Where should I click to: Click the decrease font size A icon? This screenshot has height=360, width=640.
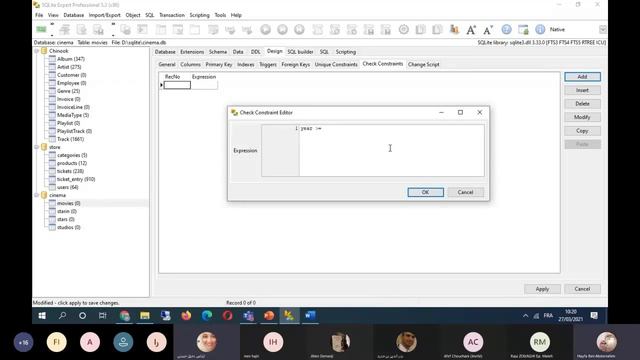coord(488,29)
